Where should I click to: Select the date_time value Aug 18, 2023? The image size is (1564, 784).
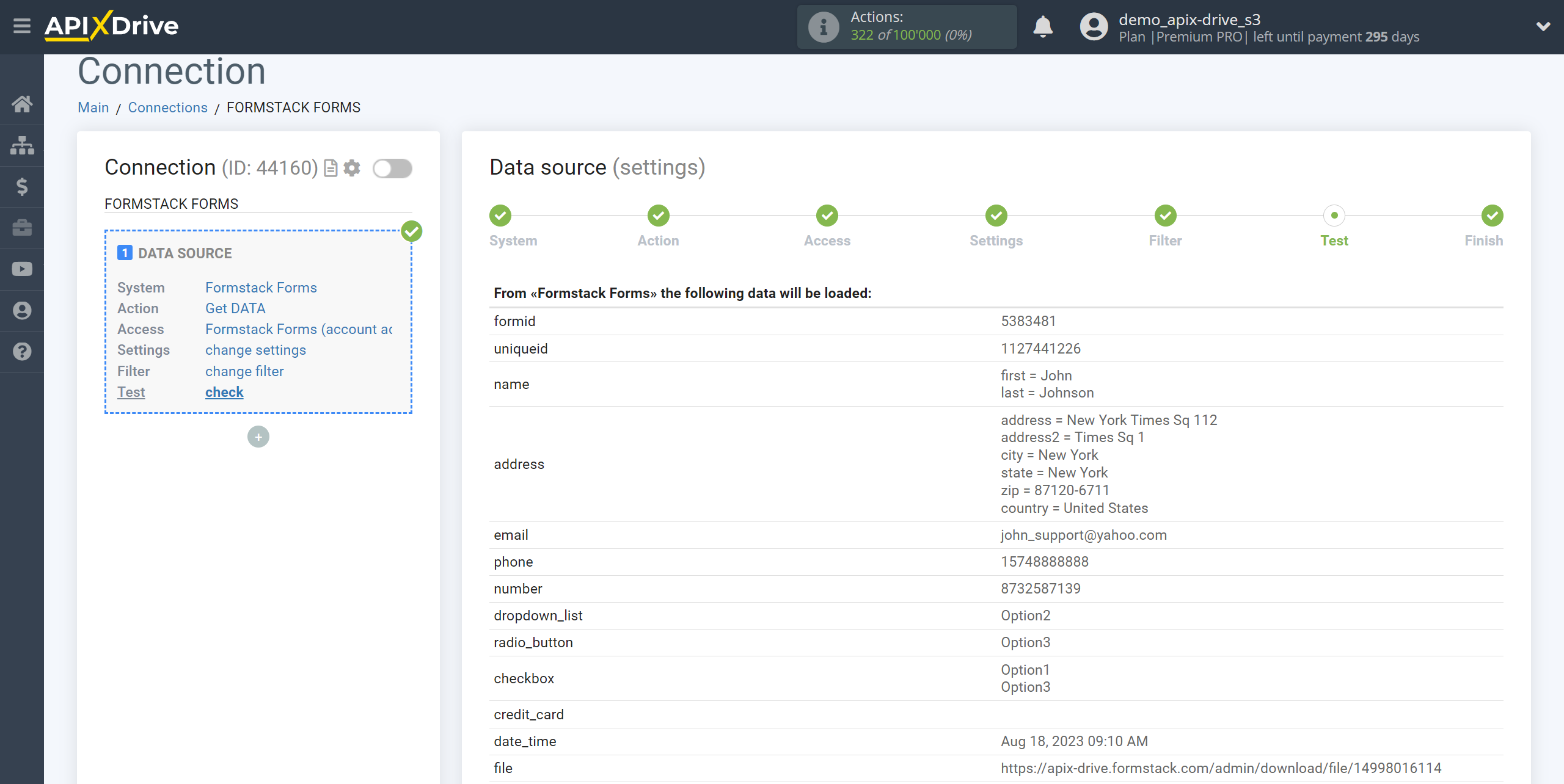[1074, 741]
